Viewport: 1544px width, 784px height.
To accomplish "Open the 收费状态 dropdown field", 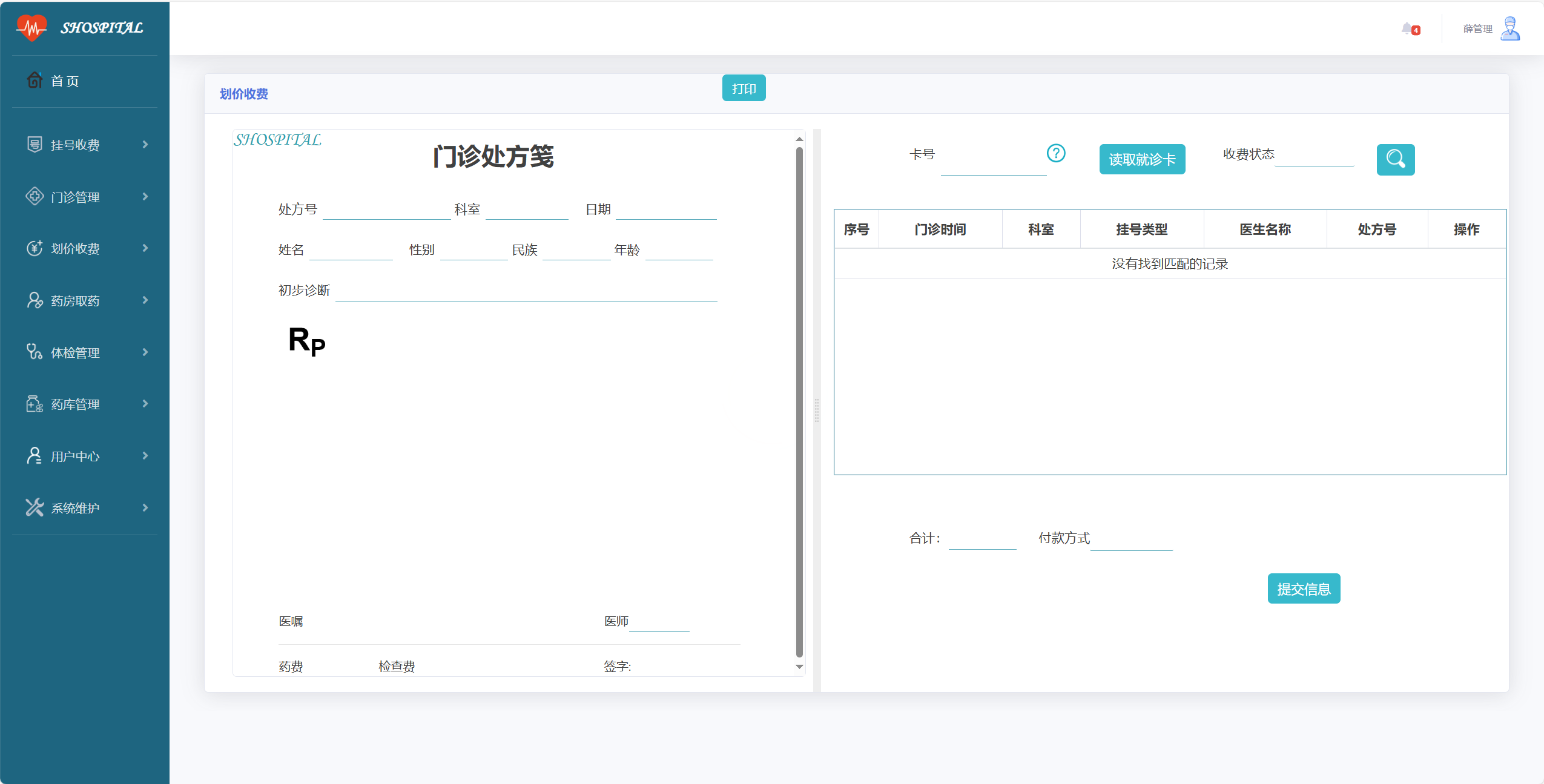I will [x=1314, y=157].
